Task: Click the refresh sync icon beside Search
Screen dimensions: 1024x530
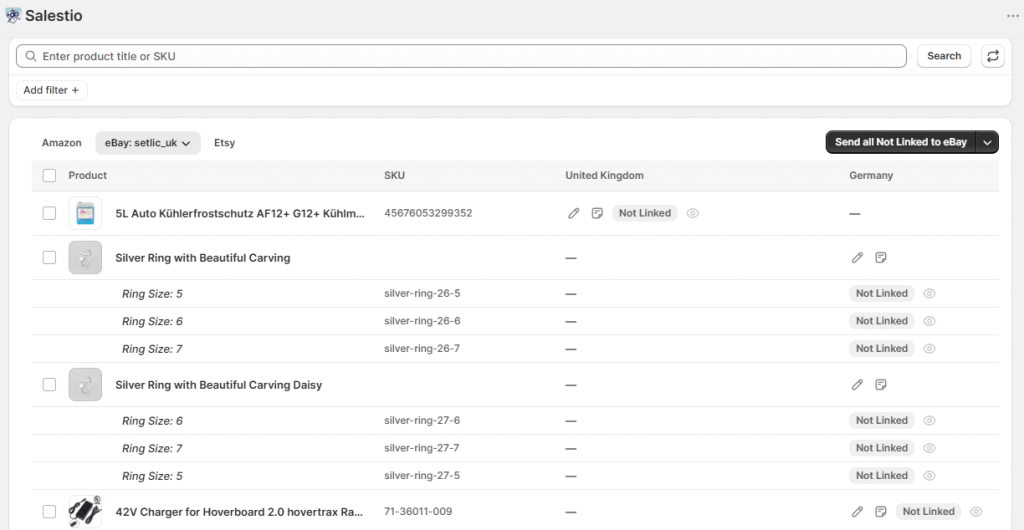Action: (993, 56)
